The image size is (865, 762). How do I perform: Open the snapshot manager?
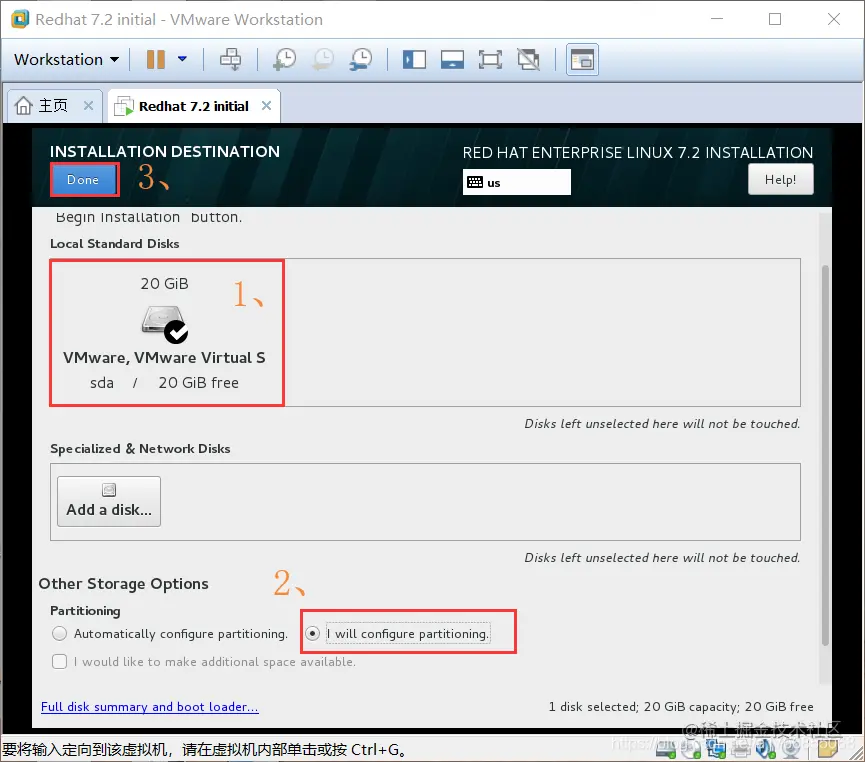361,59
